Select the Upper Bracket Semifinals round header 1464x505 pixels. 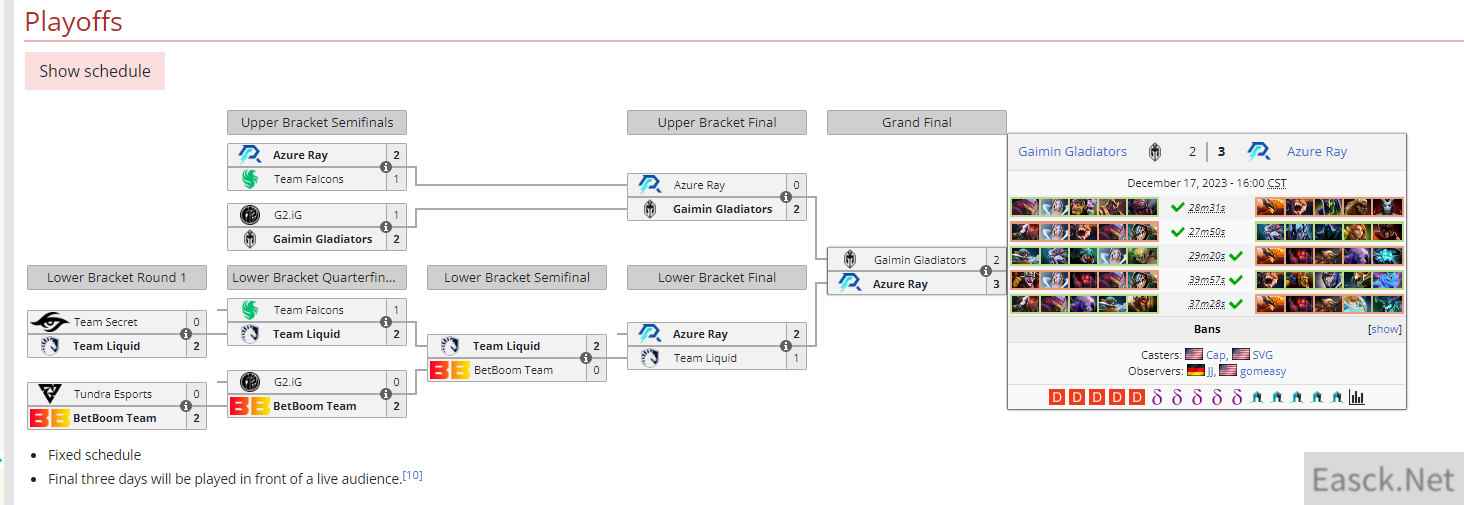(x=316, y=122)
